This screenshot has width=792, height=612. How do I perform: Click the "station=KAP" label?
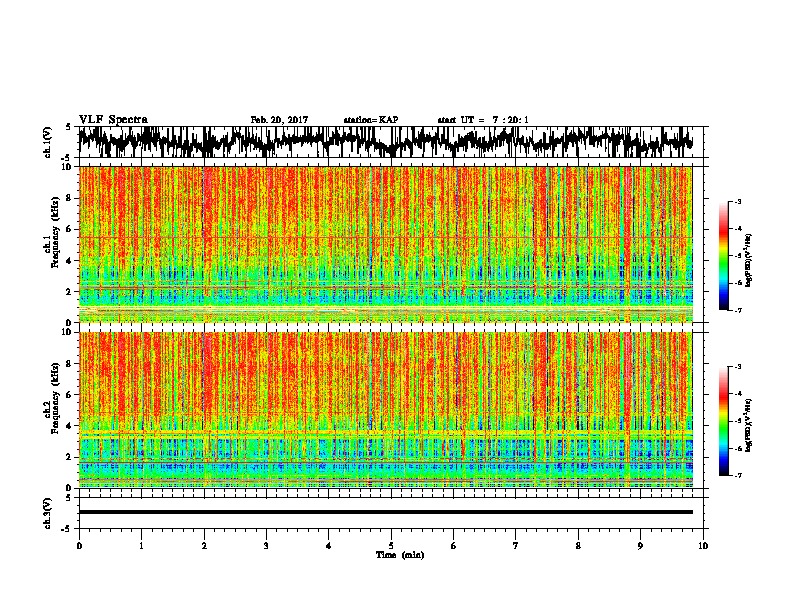click(x=371, y=120)
